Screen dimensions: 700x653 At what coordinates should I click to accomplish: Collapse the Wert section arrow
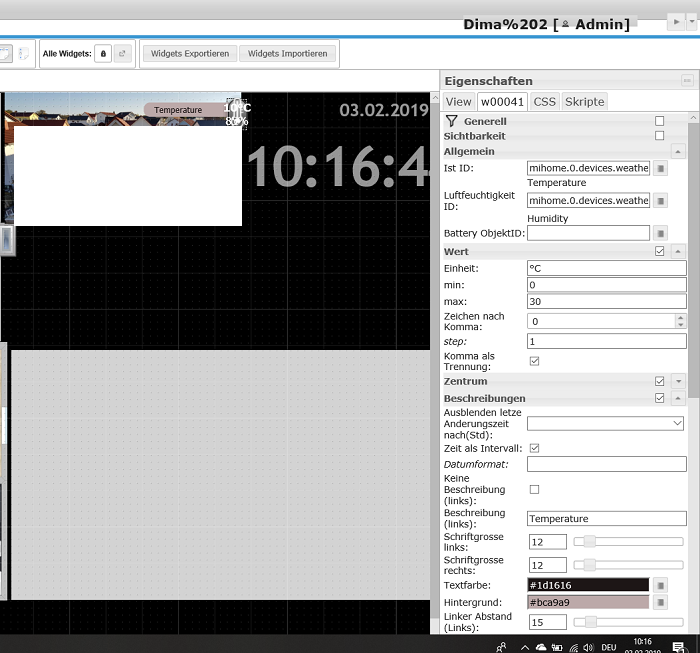(678, 251)
